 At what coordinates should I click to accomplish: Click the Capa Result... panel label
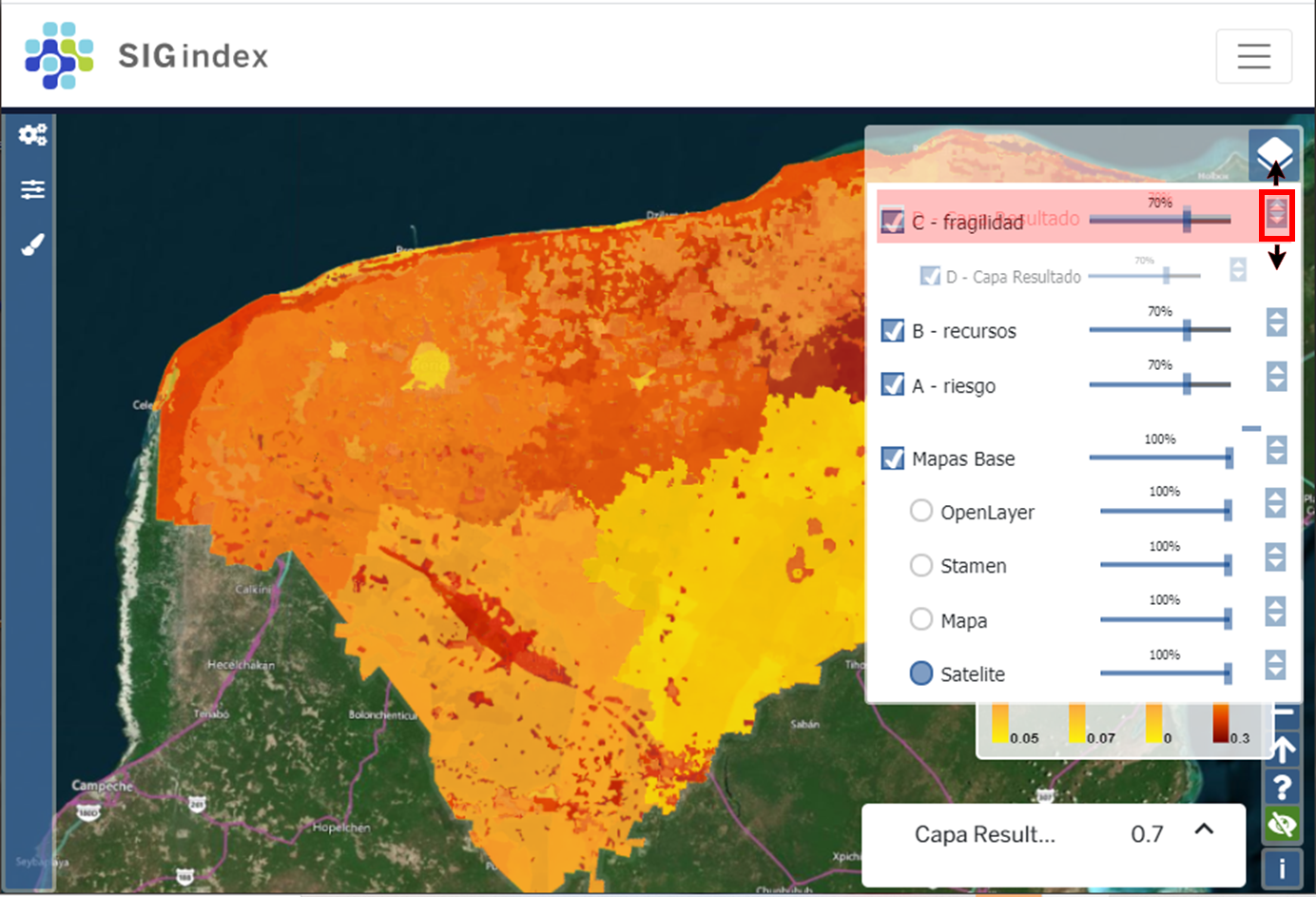[985, 834]
